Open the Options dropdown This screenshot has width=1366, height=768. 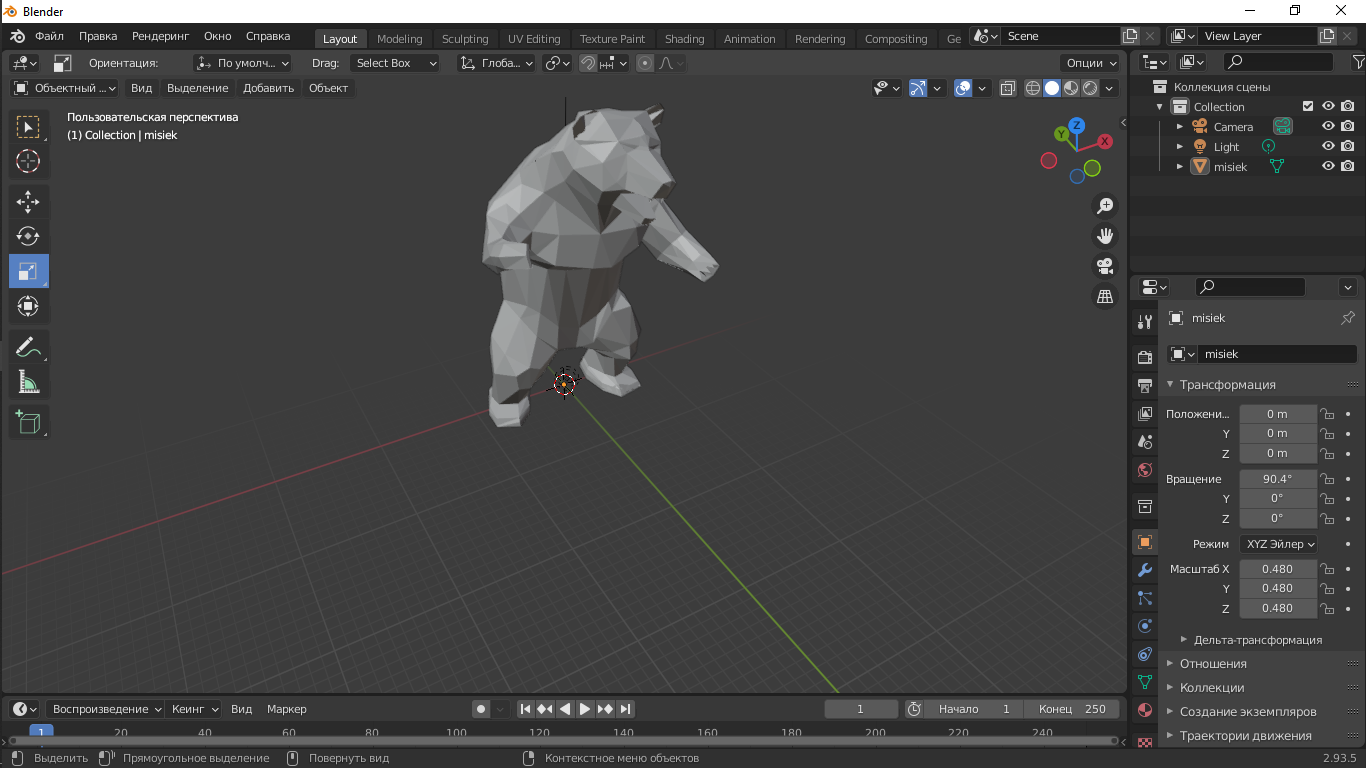pos(1091,63)
